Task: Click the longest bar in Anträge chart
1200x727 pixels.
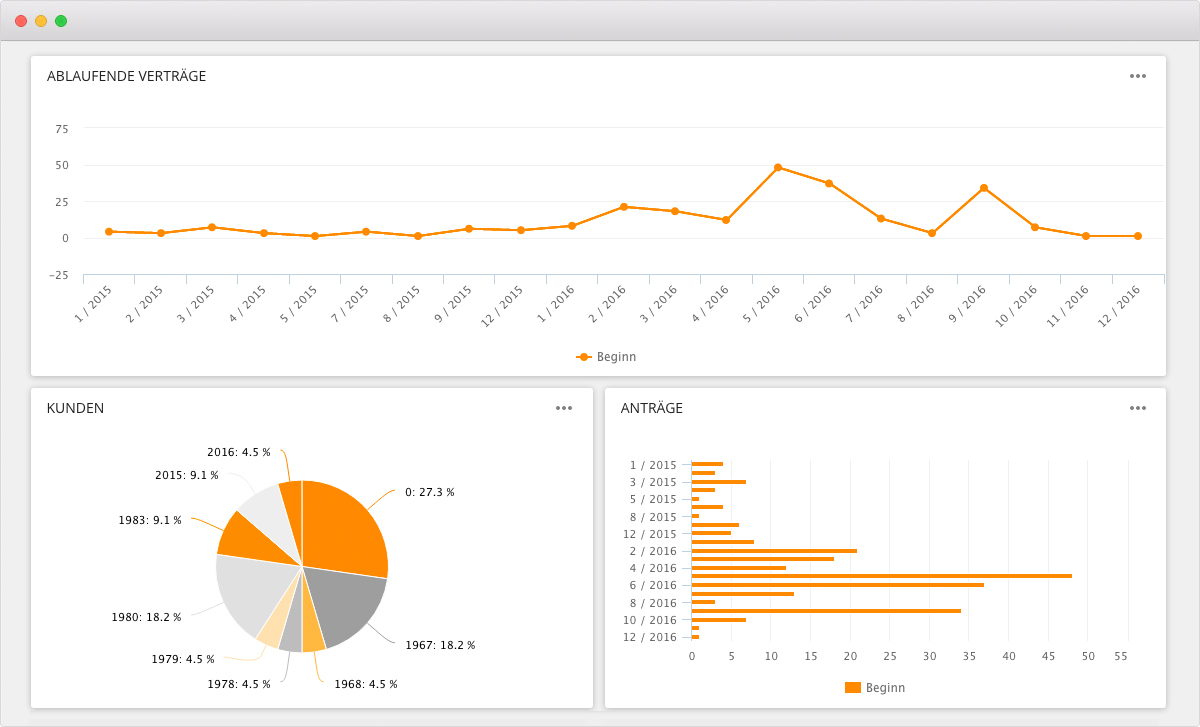Action: coord(880,576)
